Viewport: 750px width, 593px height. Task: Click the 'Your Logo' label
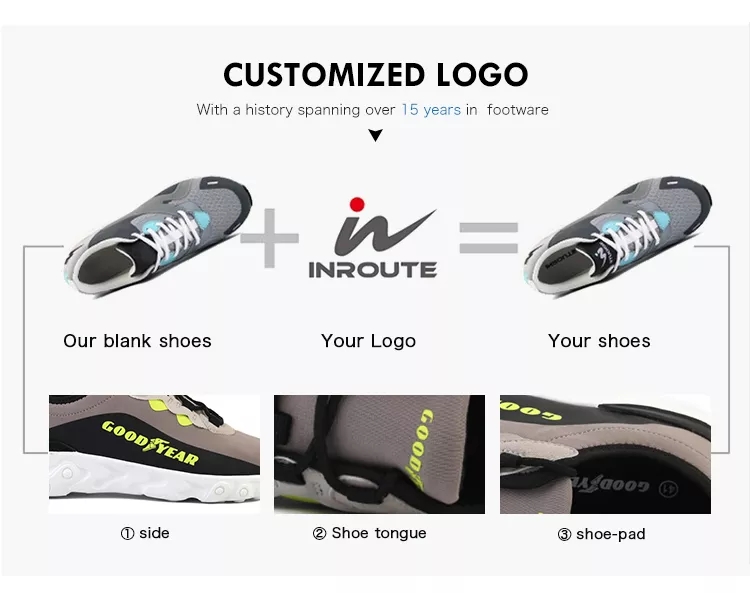(368, 341)
